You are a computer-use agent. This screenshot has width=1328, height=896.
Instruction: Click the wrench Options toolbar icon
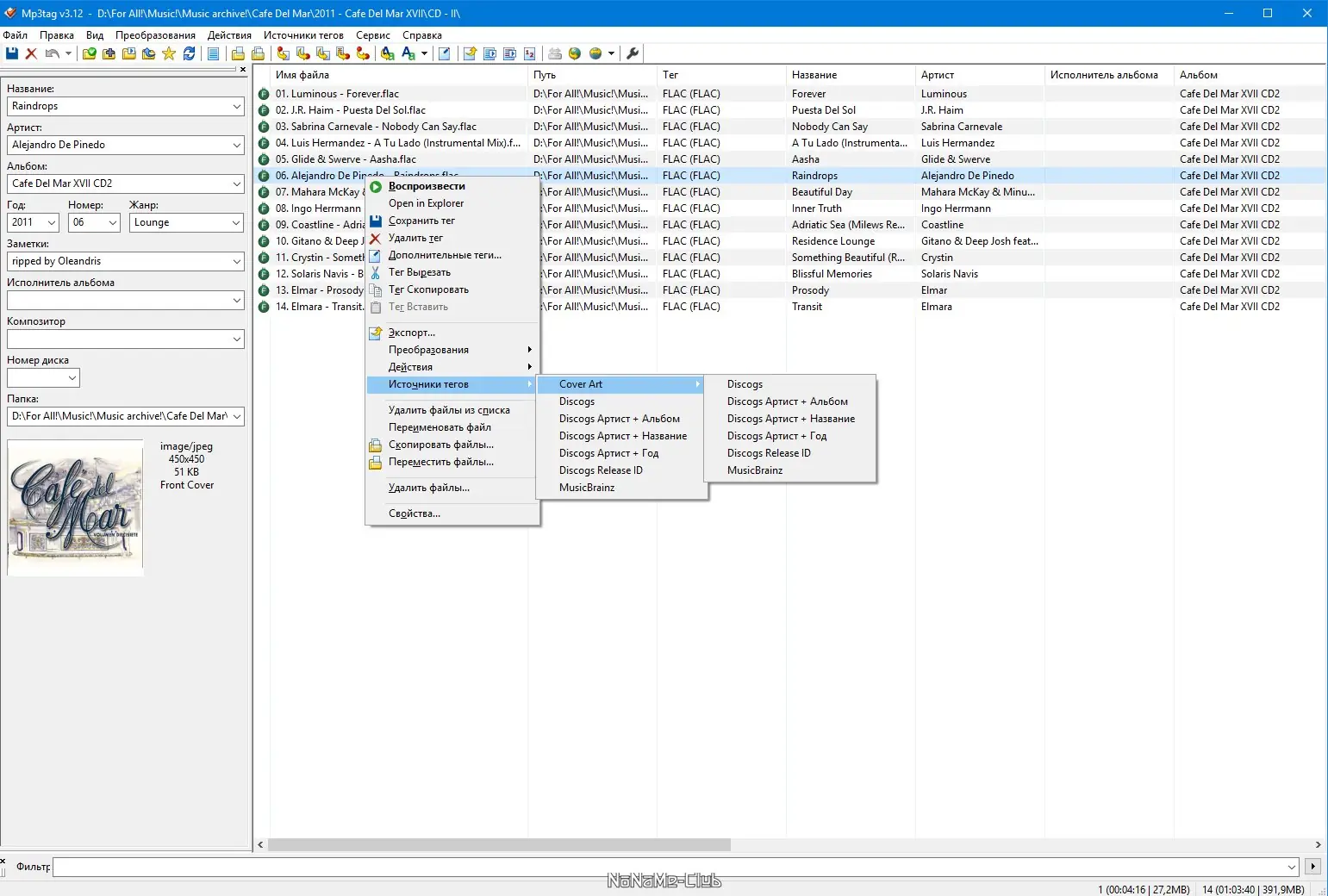click(x=633, y=53)
